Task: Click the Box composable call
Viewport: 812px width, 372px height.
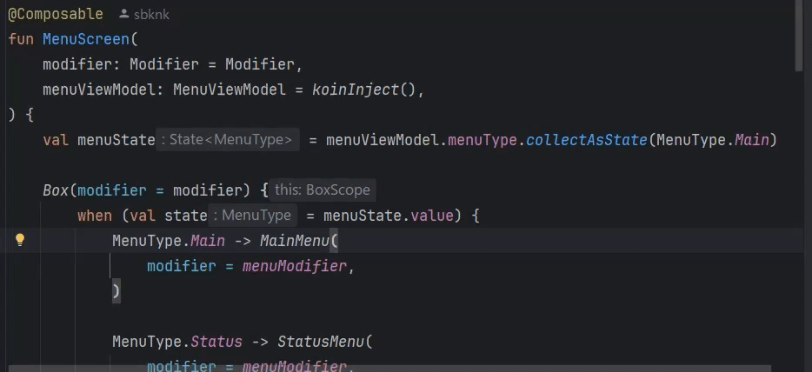Action: tap(55, 191)
